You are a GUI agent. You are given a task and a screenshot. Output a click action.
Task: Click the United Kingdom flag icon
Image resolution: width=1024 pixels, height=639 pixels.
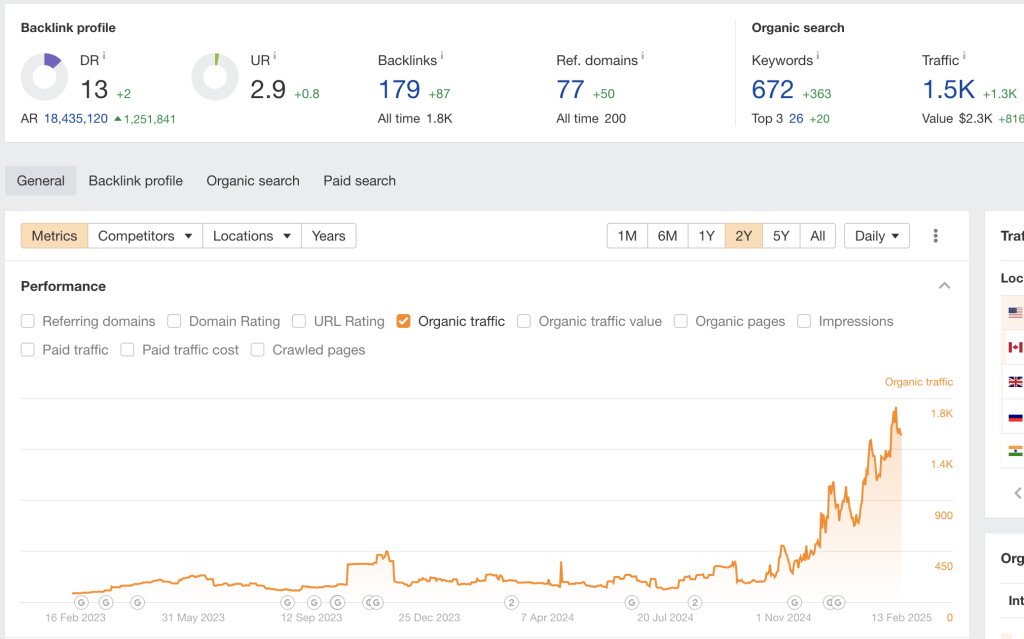click(x=1015, y=382)
